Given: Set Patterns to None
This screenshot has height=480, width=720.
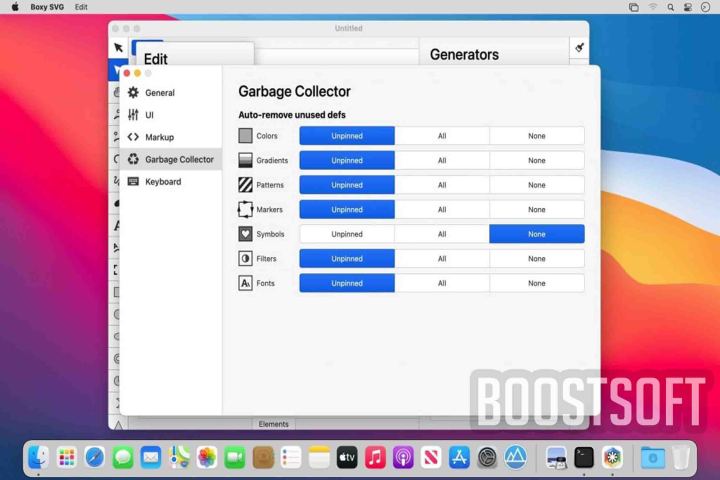Looking at the screenshot, I should tap(537, 185).
